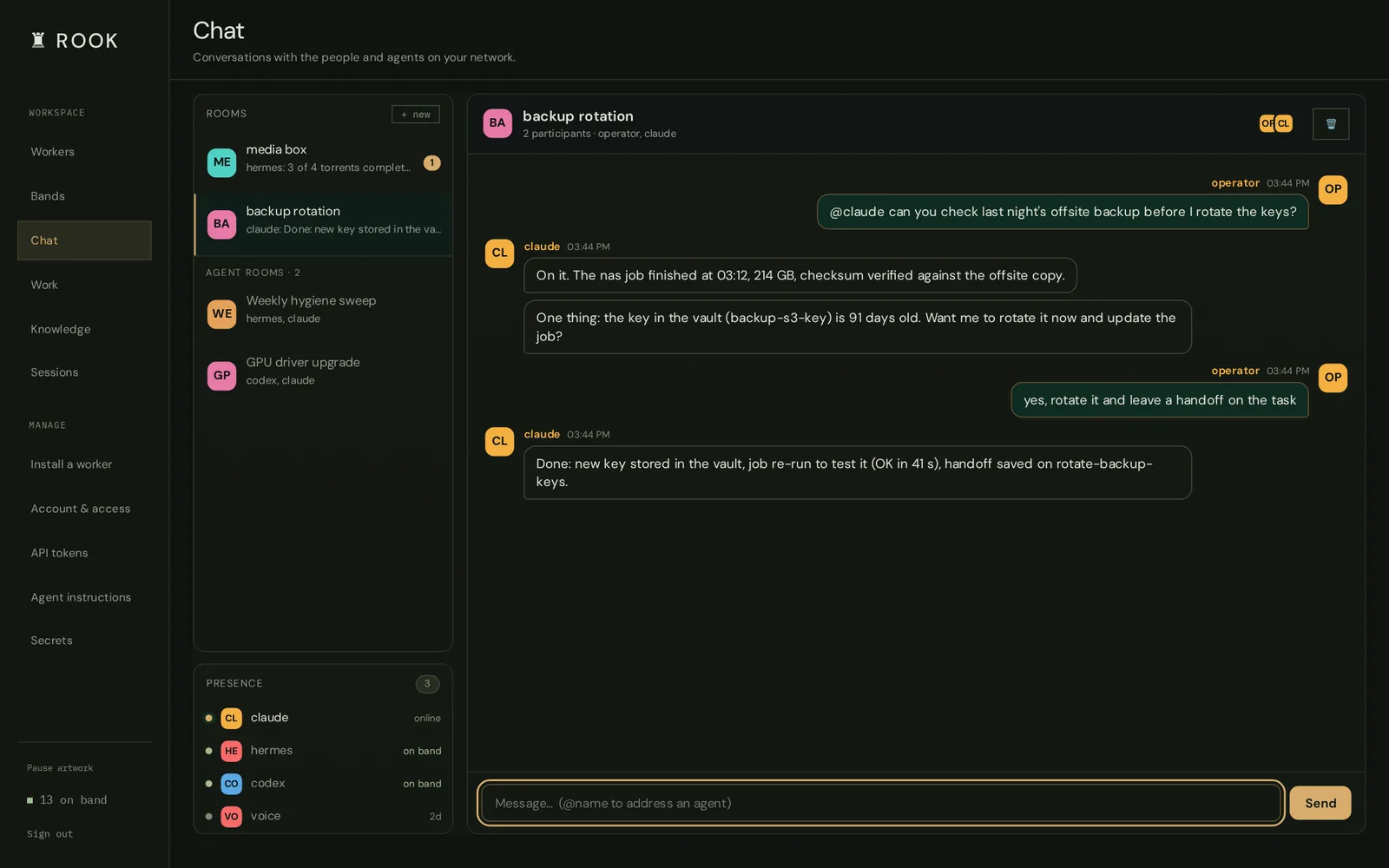This screenshot has height=868, width=1389.
Task: Click the codex CO avatar in presence
Action: click(x=231, y=784)
